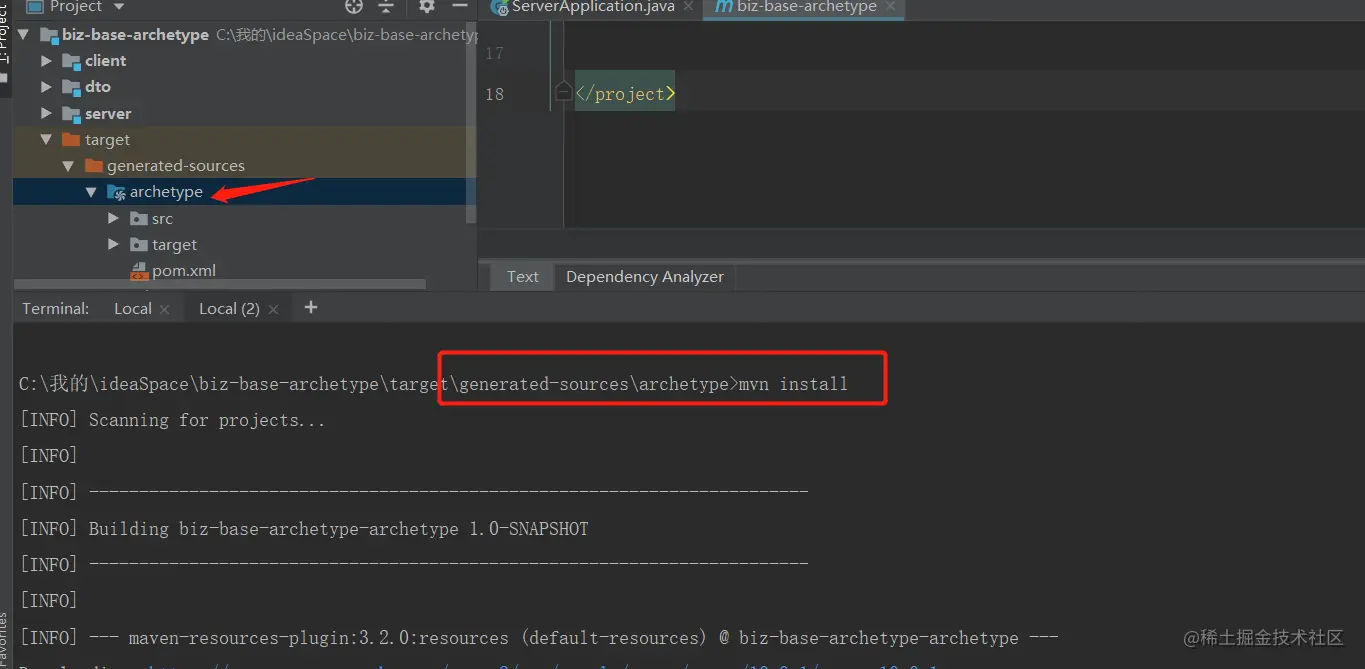The height and width of the screenshot is (669, 1365).
Task: Open the Project view dropdown
Action: click(x=119, y=7)
